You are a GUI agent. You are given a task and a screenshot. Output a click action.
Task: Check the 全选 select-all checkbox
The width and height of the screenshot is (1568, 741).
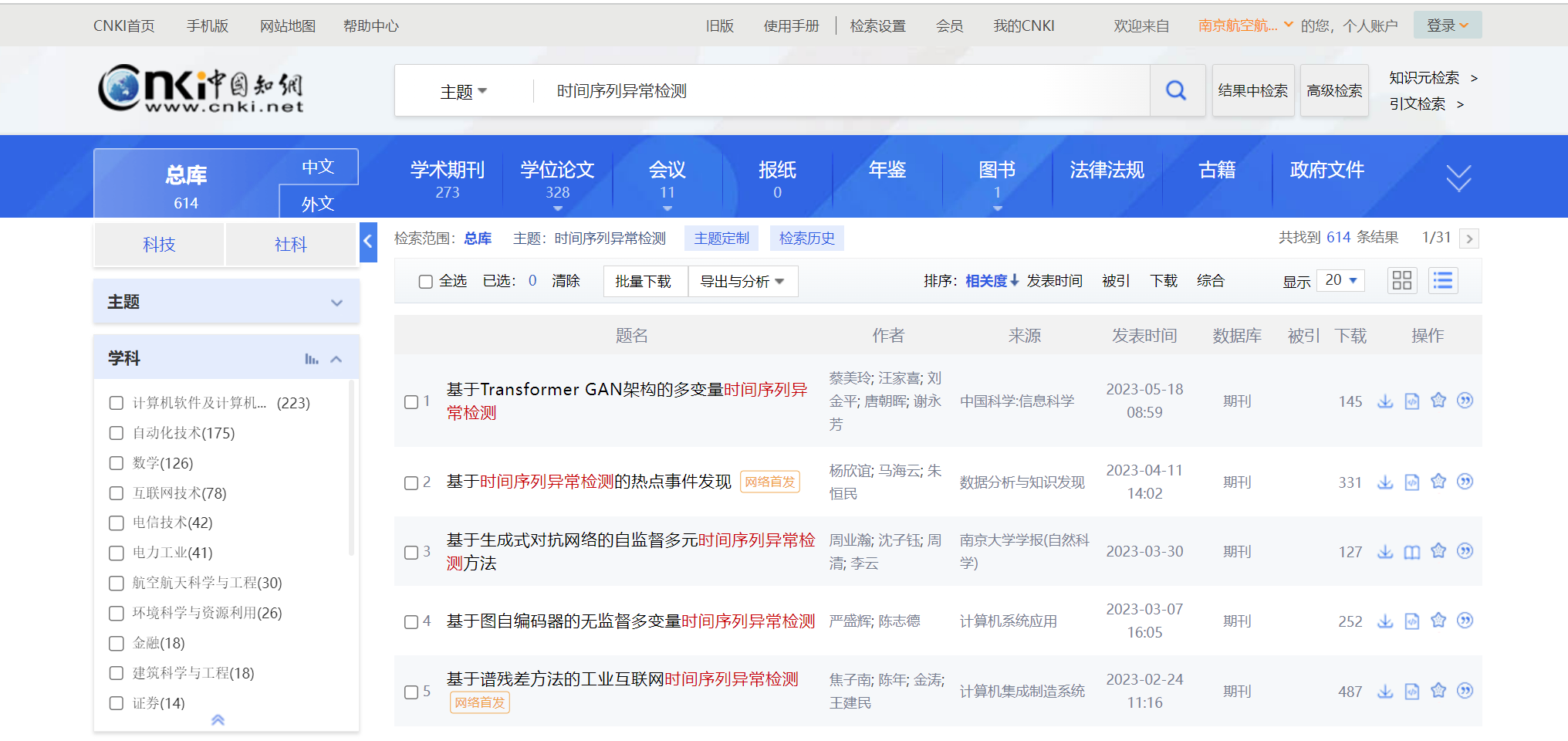(x=425, y=282)
